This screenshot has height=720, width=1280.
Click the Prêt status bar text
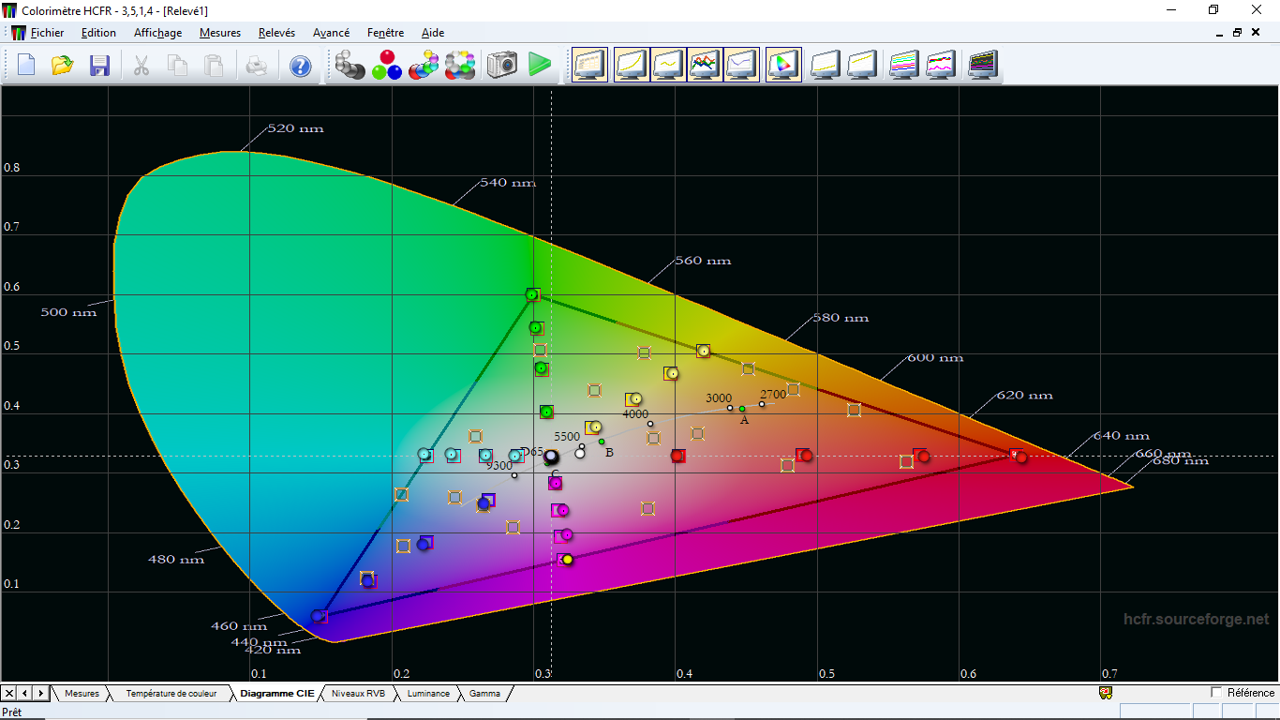12,712
